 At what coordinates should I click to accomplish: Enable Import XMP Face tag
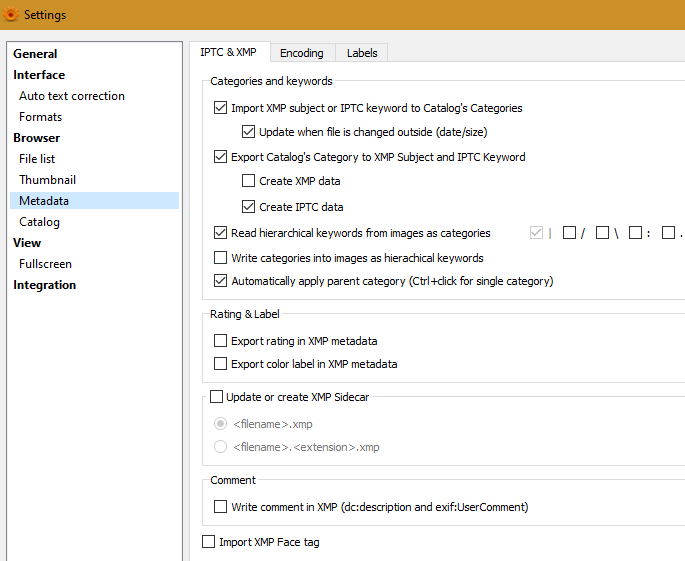(209, 542)
